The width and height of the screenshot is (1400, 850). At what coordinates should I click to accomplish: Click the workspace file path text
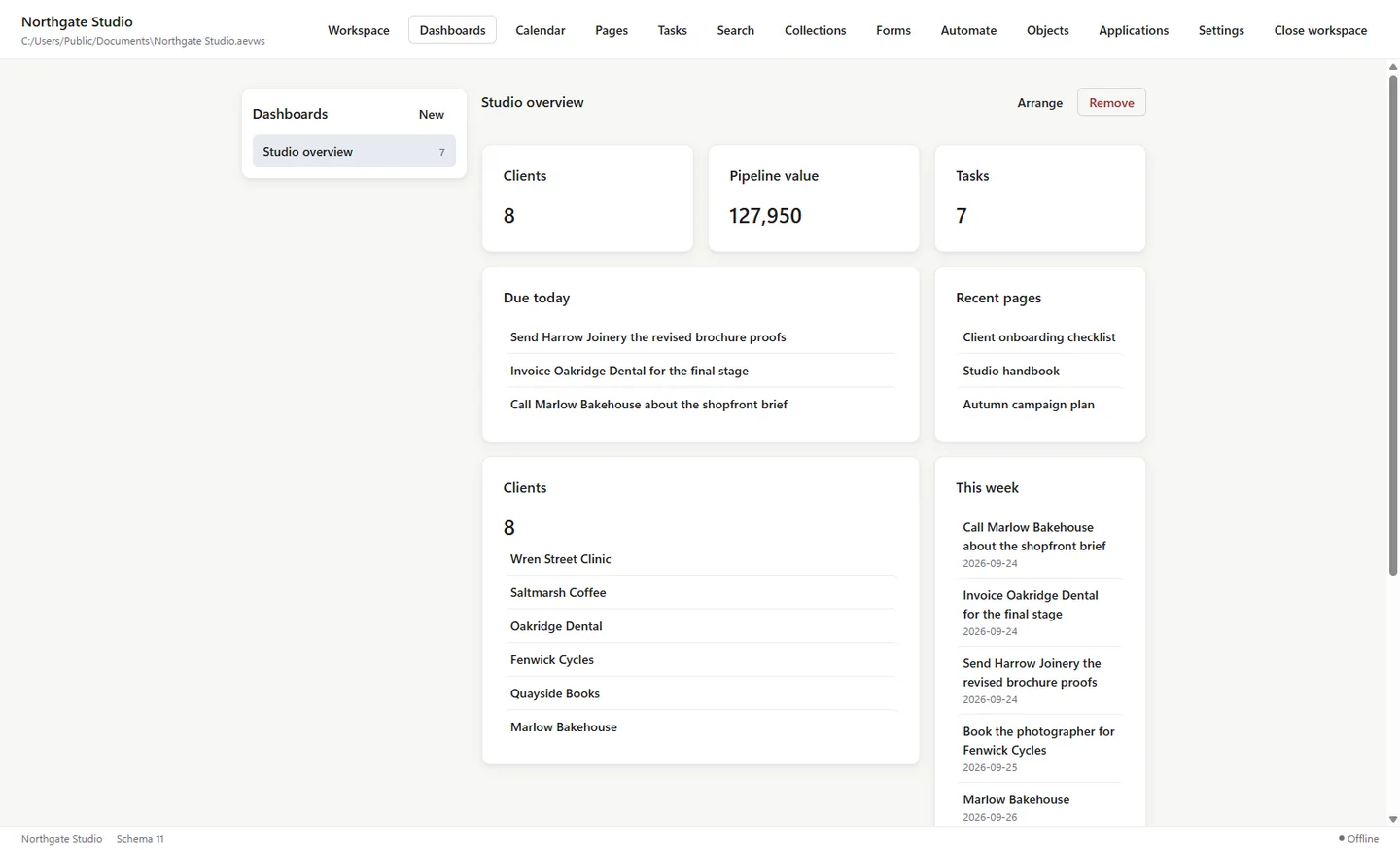143,41
